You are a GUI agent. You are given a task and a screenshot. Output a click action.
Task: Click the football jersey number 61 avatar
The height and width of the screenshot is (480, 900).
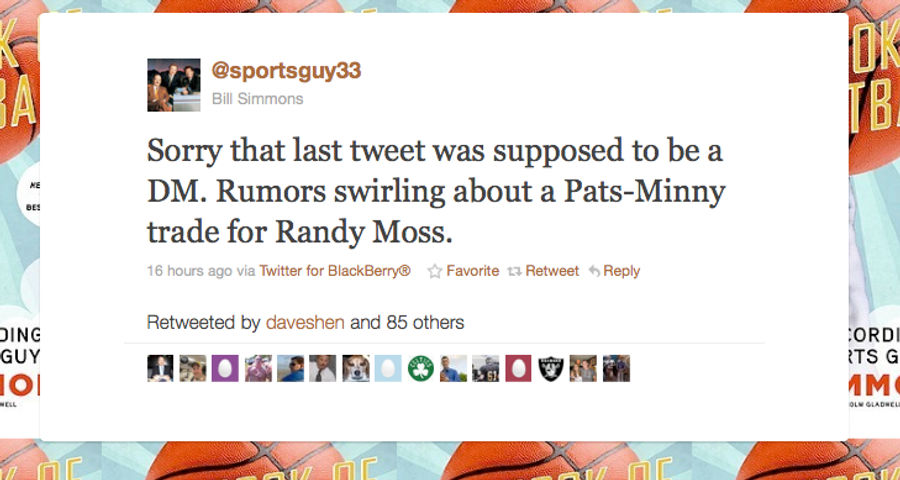tap(486, 368)
